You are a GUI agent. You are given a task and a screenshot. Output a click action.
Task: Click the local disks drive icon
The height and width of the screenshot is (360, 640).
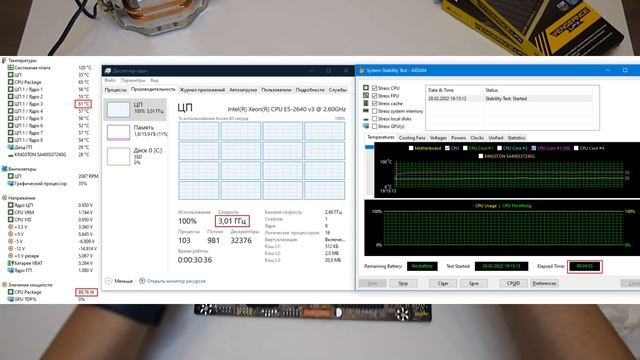coord(366,119)
